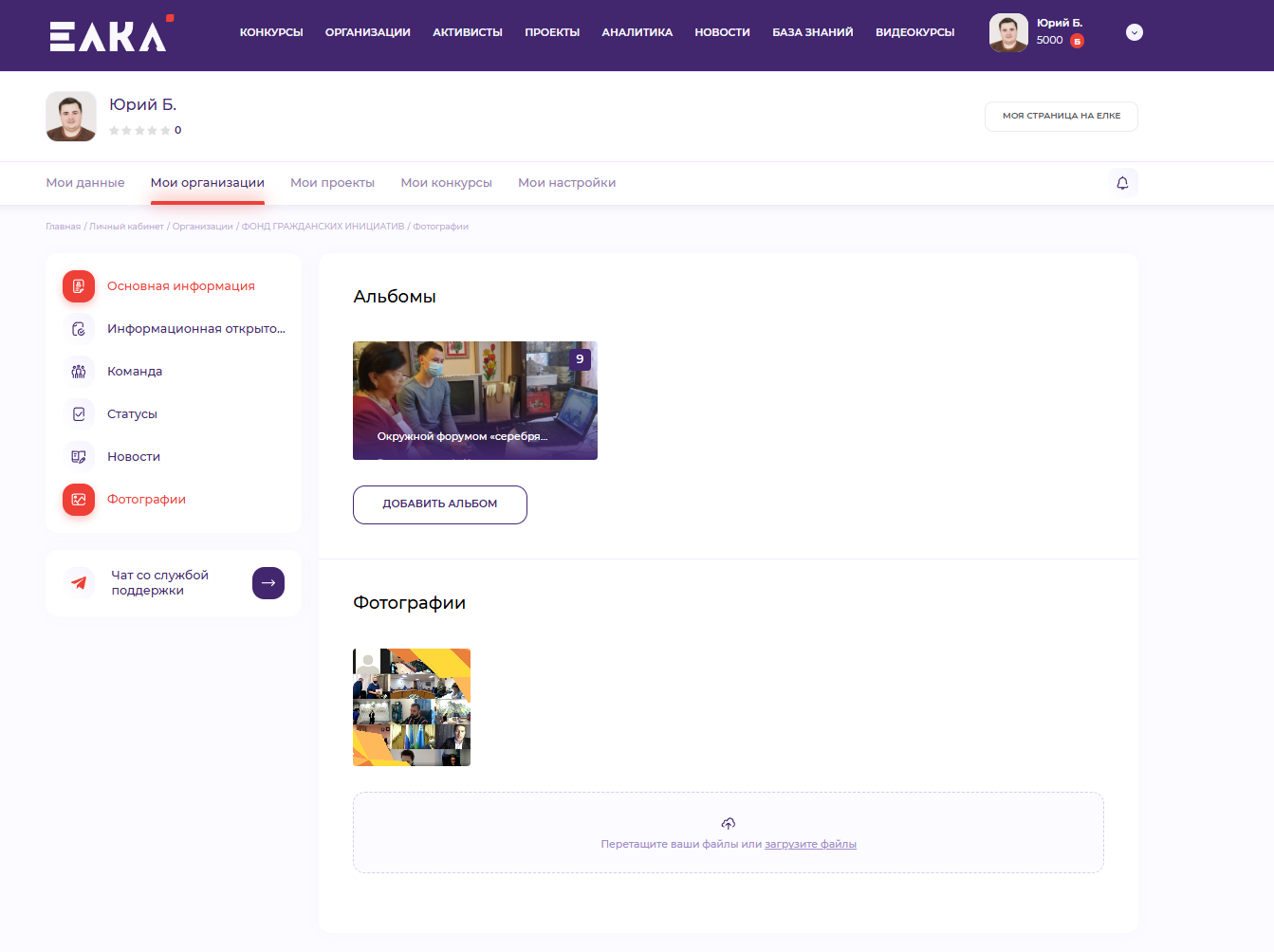Click the загрузите файлы upload link
The image size is (1274, 952).
tap(810, 844)
